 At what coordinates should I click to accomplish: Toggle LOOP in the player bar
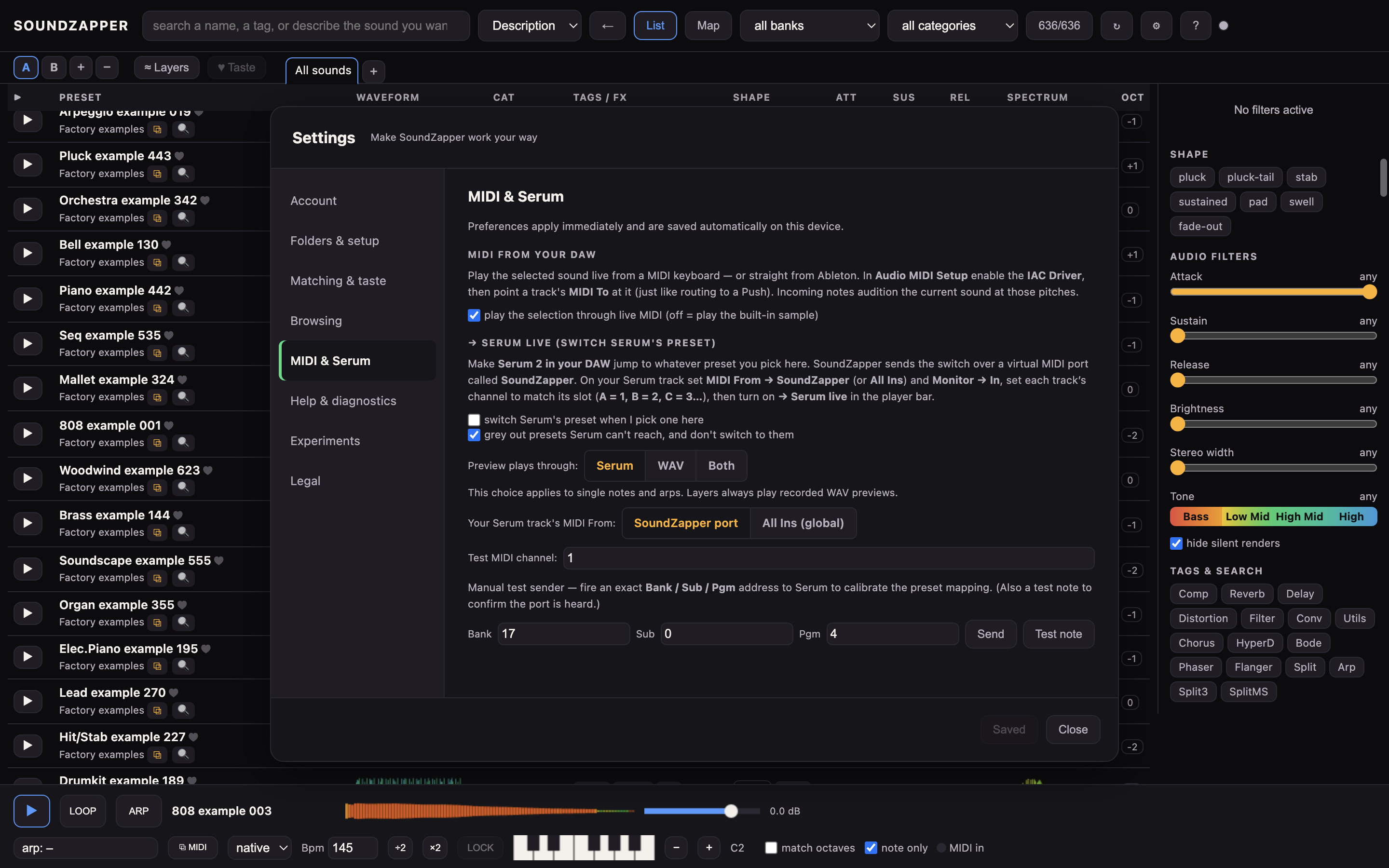click(82, 811)
